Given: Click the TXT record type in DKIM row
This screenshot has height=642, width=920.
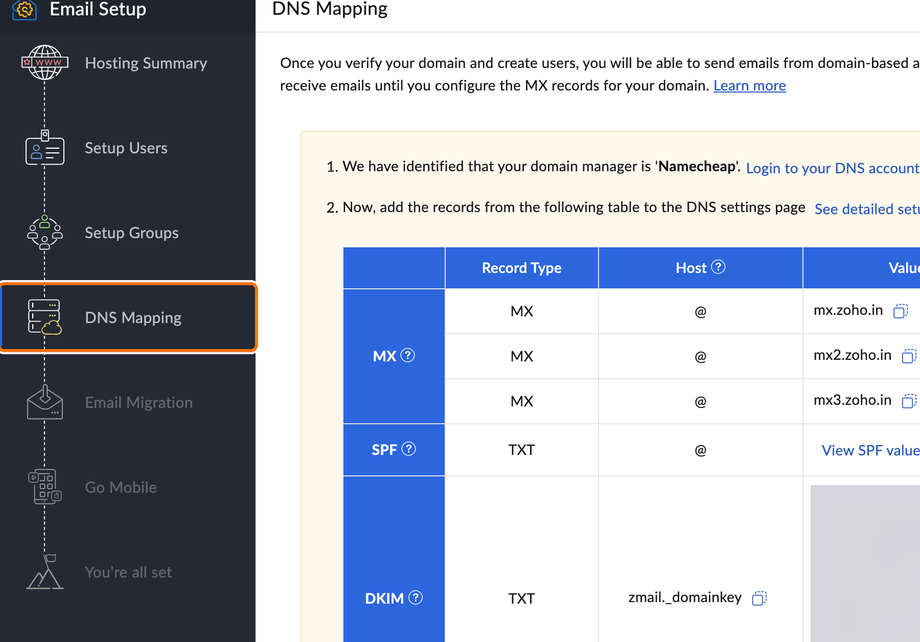Looking at the screenshot, I should [x=521, y=598].
